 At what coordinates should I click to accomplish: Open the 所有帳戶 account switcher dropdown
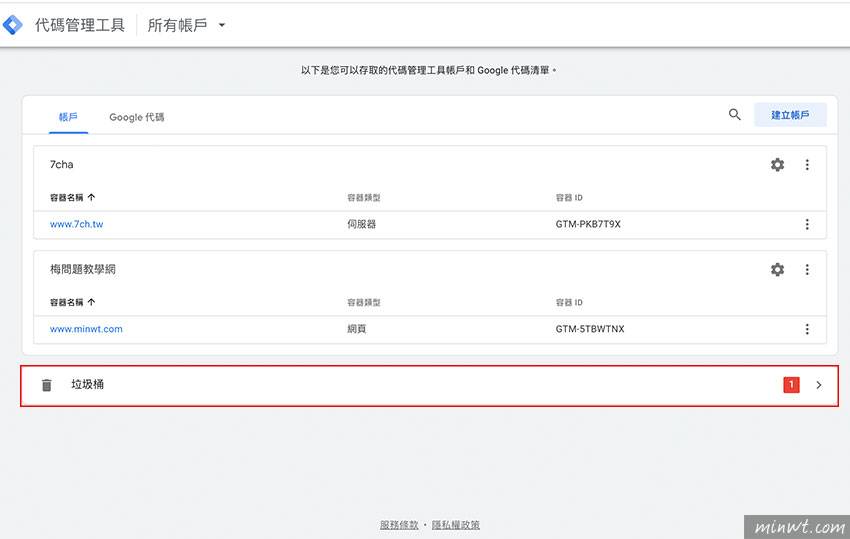186,25
